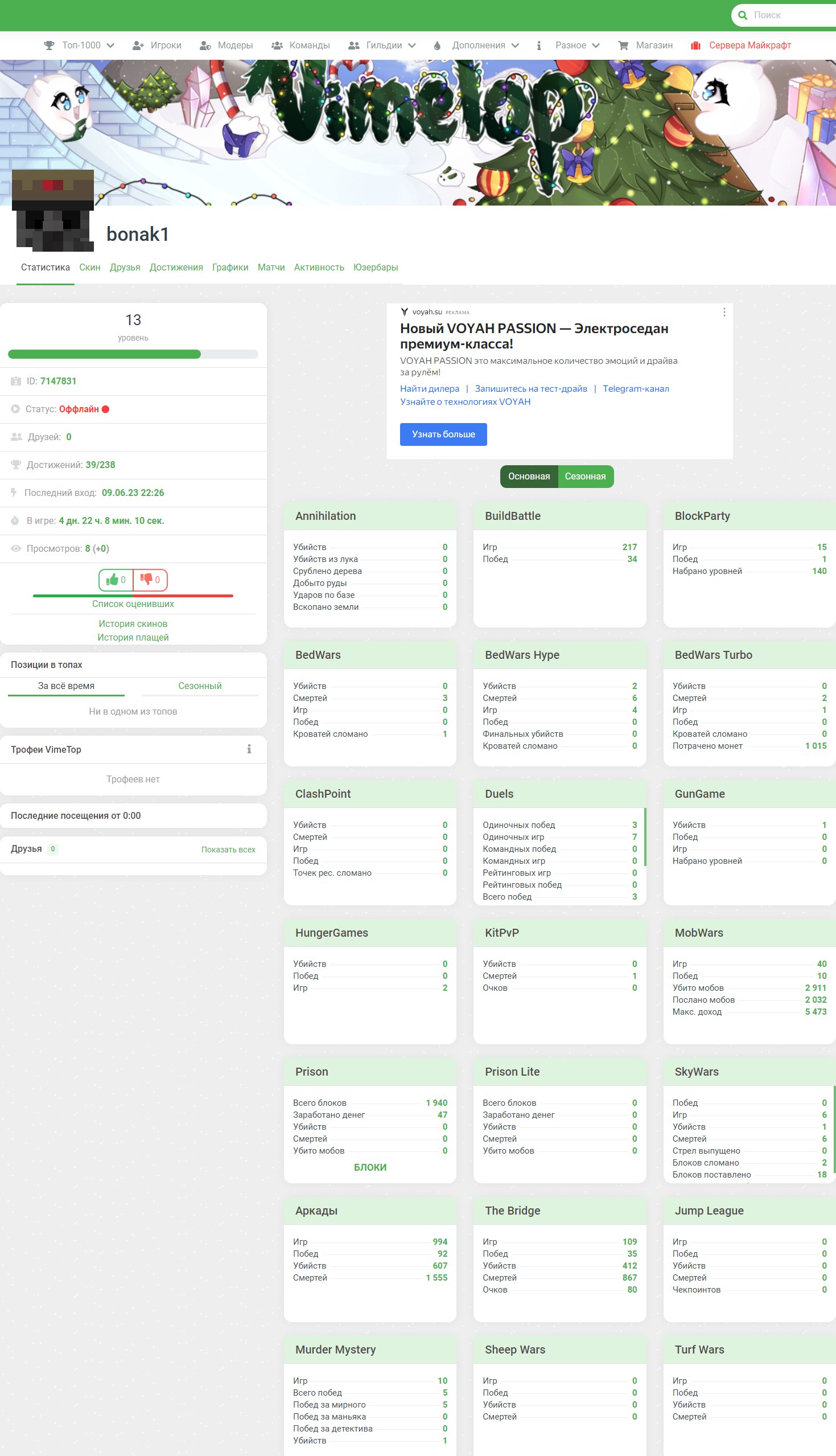Click the trophy icon beside Топ-1000
Image resolution: width=836 pixels, height=1456 pixels.
[50, 46]
